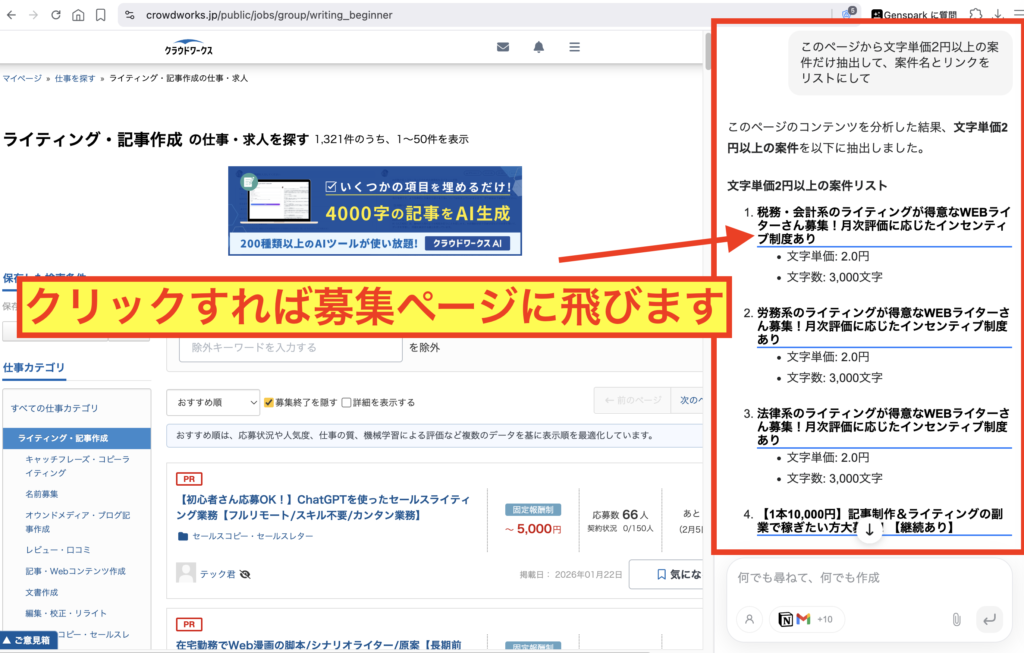
Task: Click the browser home icon
Action: [x=78, y=15]
